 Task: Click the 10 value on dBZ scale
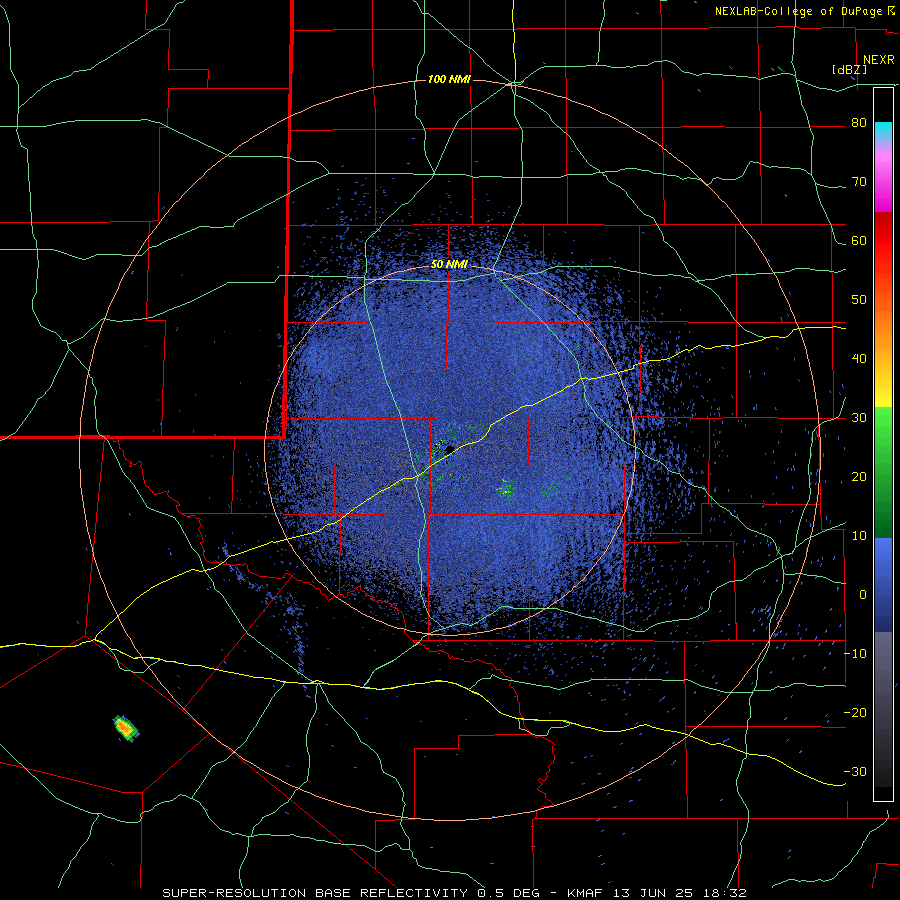pyautogui.click(x=859, y=536)
